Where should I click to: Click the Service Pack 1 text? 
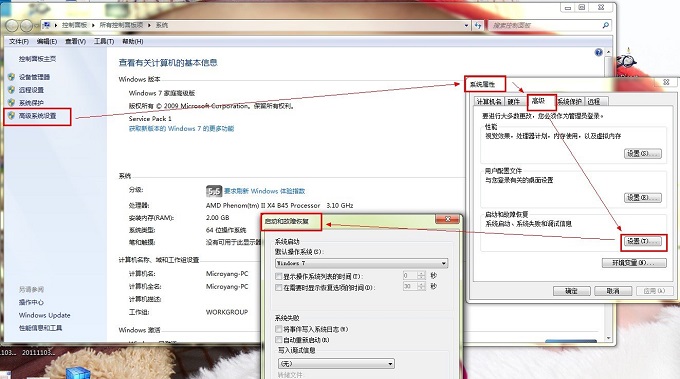click(150, 118)
